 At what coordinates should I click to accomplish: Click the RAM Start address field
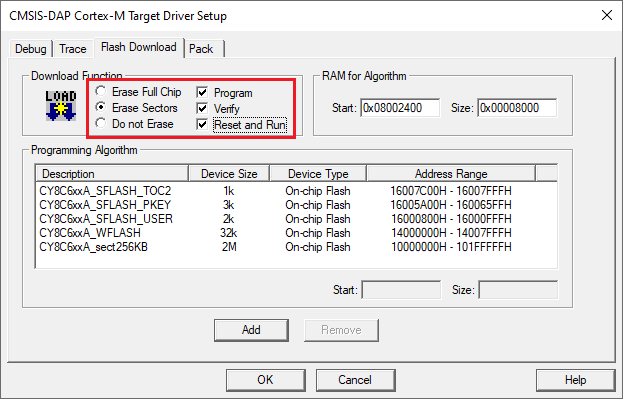click(400, 108)
